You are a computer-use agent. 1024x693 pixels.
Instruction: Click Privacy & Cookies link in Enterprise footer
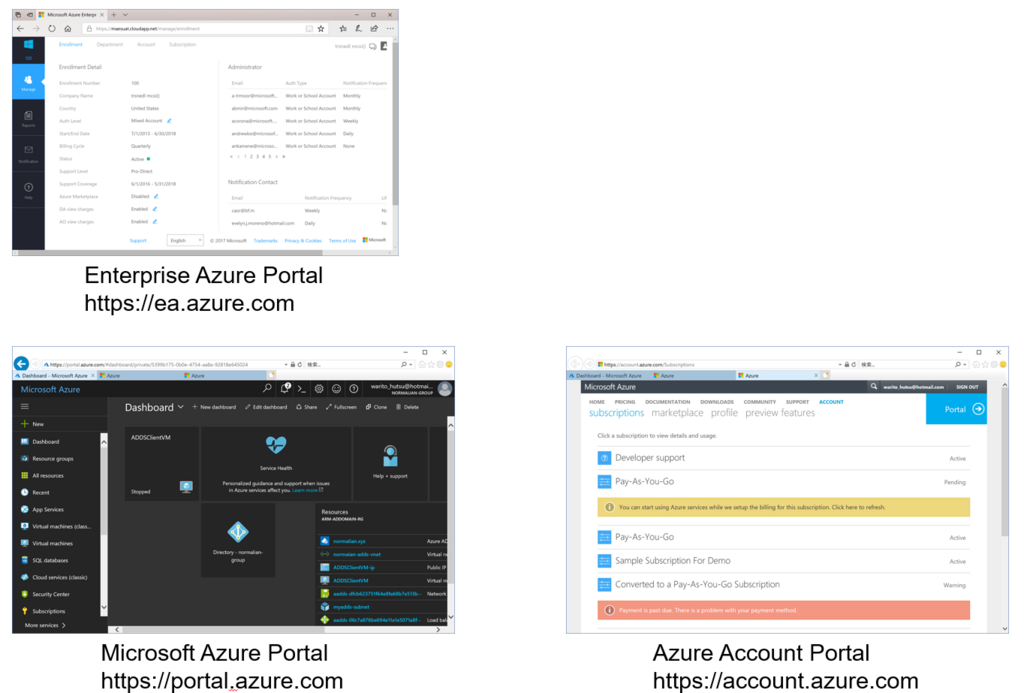[303, 240]
